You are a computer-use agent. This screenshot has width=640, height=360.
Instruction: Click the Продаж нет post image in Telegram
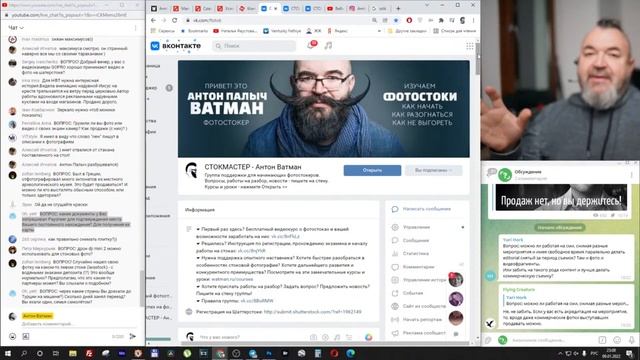[561, 197]
